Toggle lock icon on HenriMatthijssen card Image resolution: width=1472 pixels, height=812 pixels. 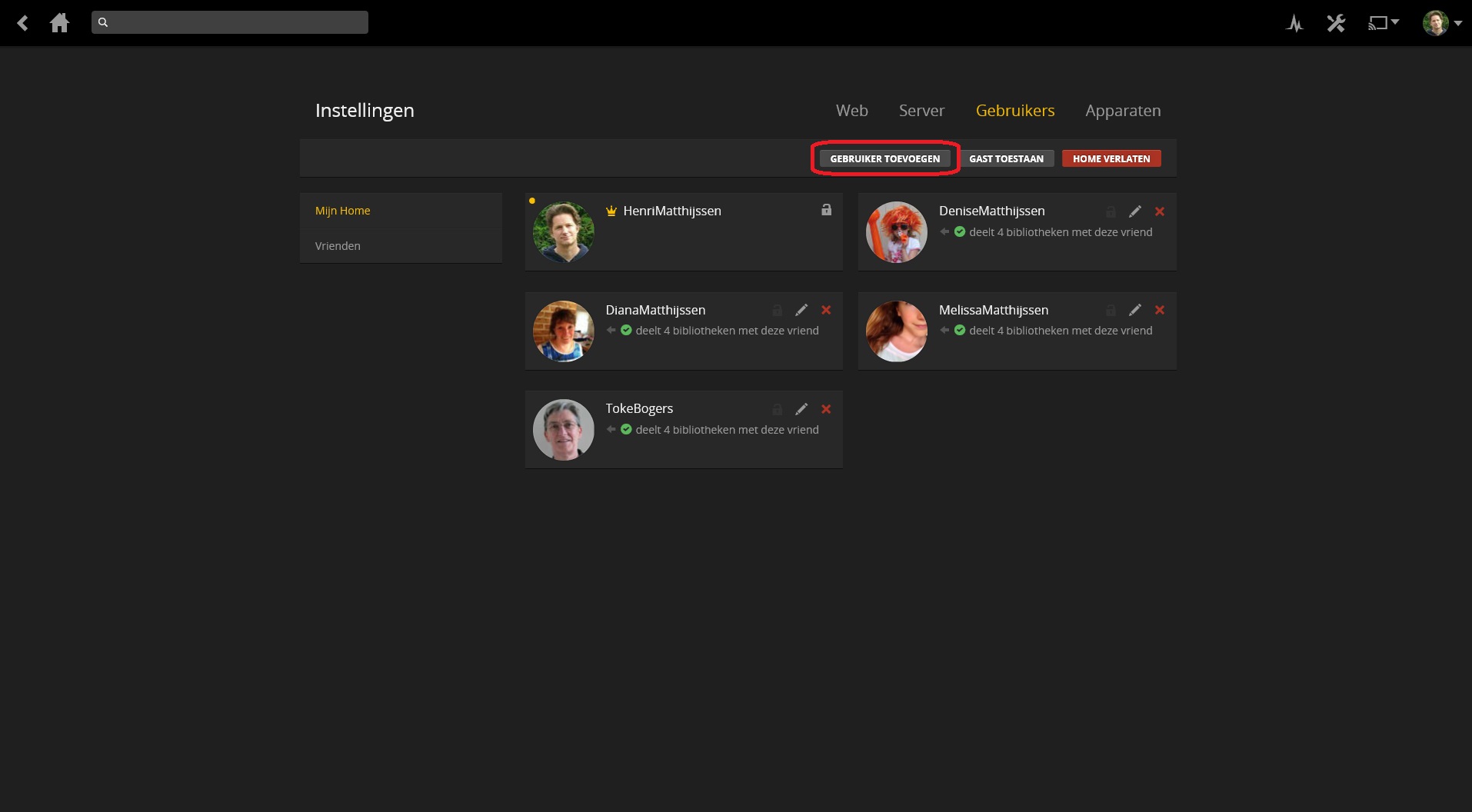click(x=826, y=210)
